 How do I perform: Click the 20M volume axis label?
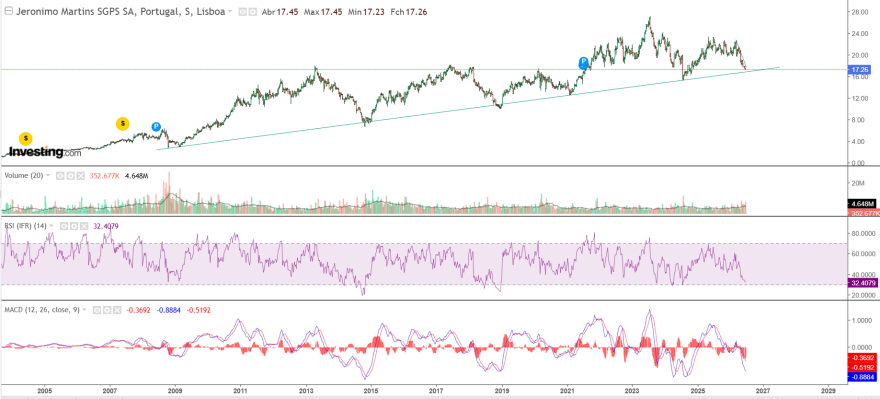[x=859, y=183]
